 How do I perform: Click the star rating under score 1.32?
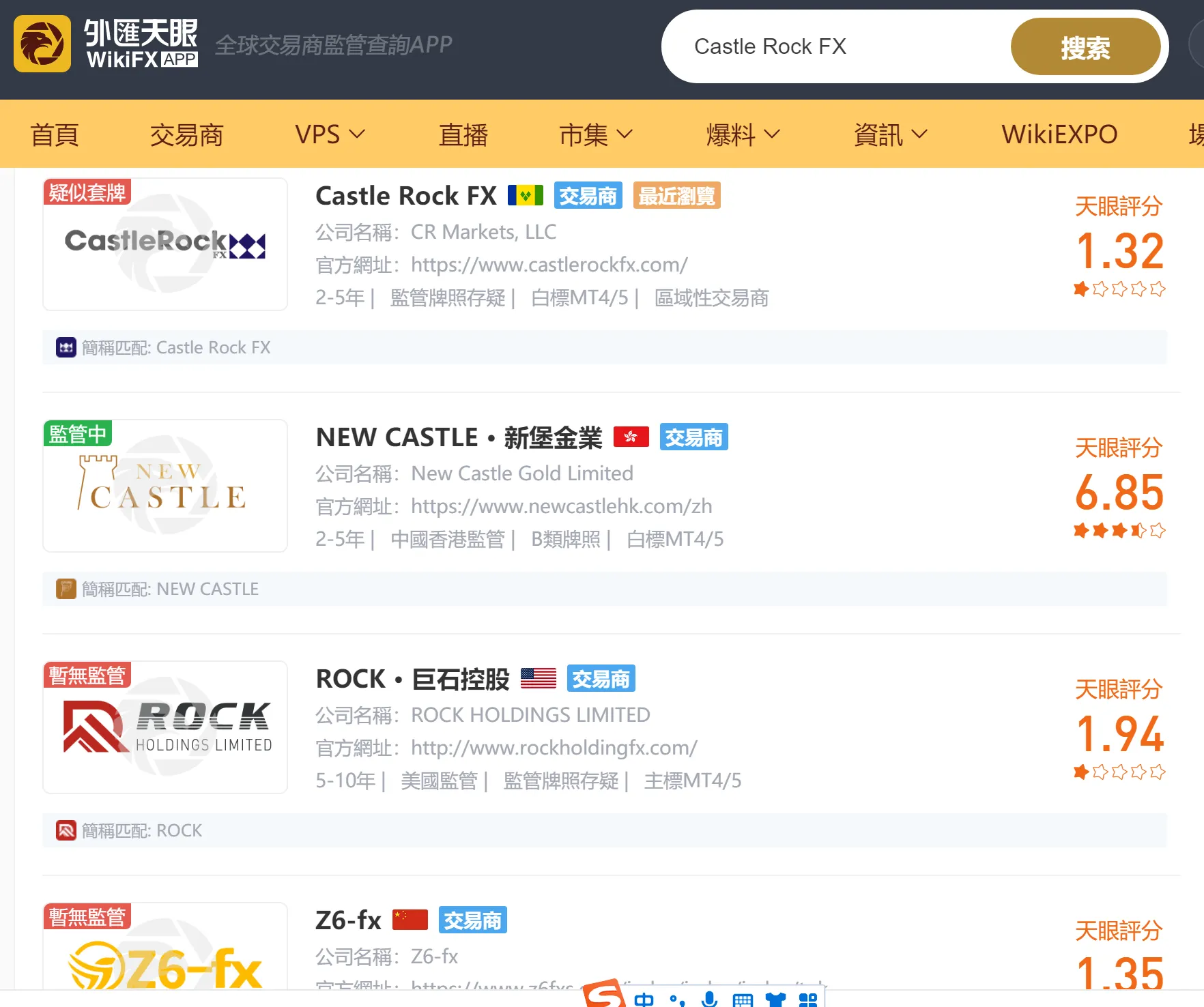click(1119, 289)
